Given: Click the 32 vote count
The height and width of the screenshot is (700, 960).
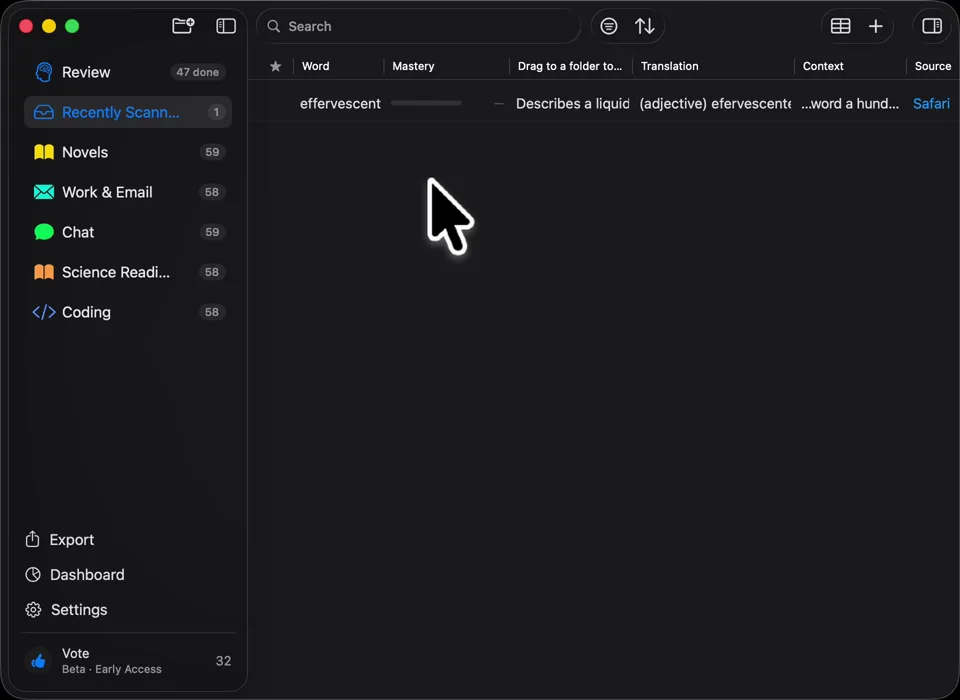Looking at the screenshot, I should (x=223, y=661).
